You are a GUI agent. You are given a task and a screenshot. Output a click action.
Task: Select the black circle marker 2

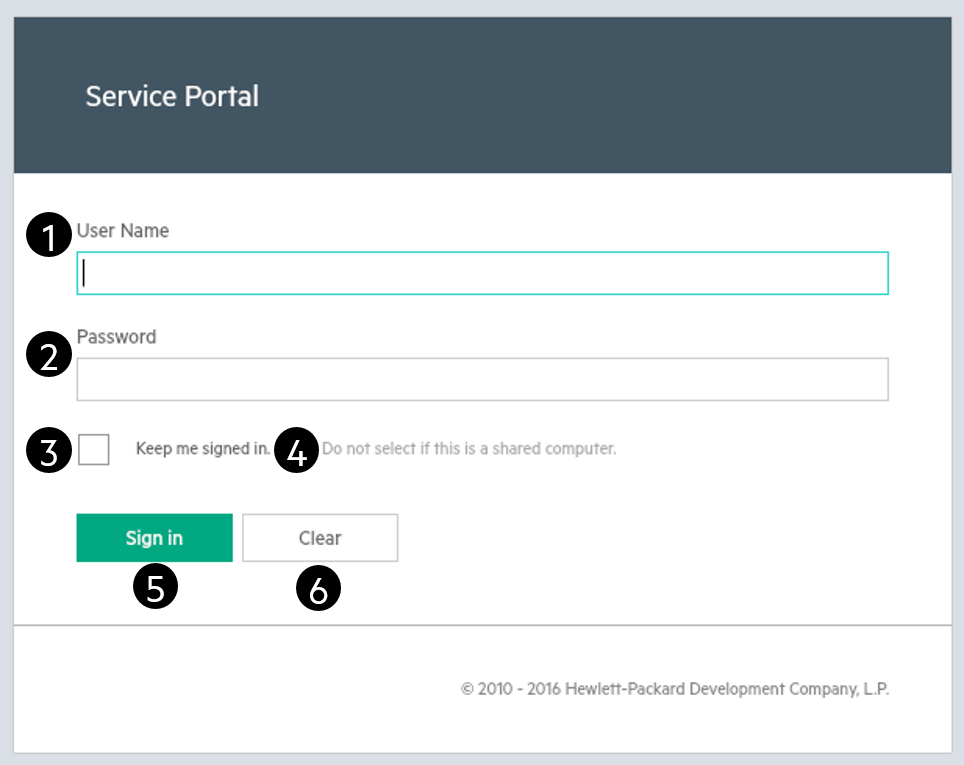[49, 355]
